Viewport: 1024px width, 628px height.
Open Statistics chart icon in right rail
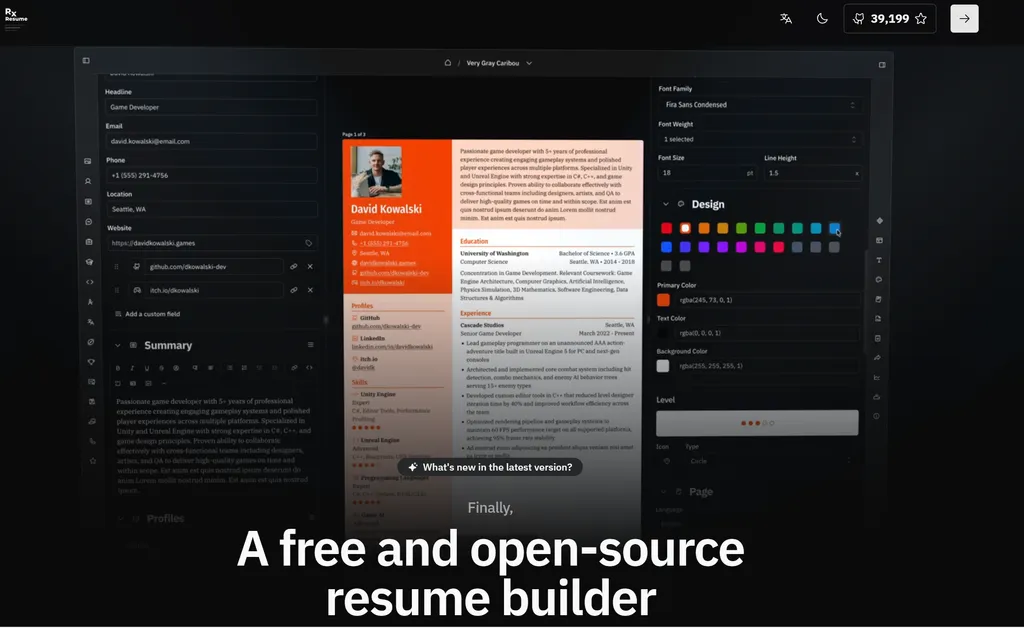click(877, 377)
